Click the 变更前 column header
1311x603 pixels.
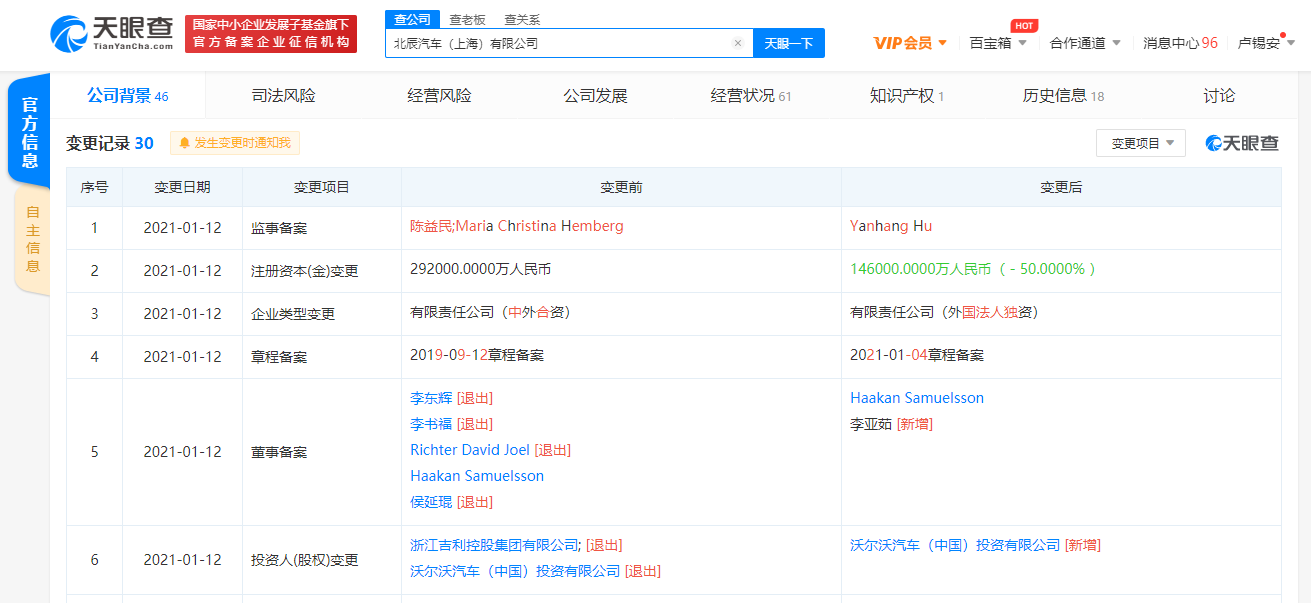point(621,187)
